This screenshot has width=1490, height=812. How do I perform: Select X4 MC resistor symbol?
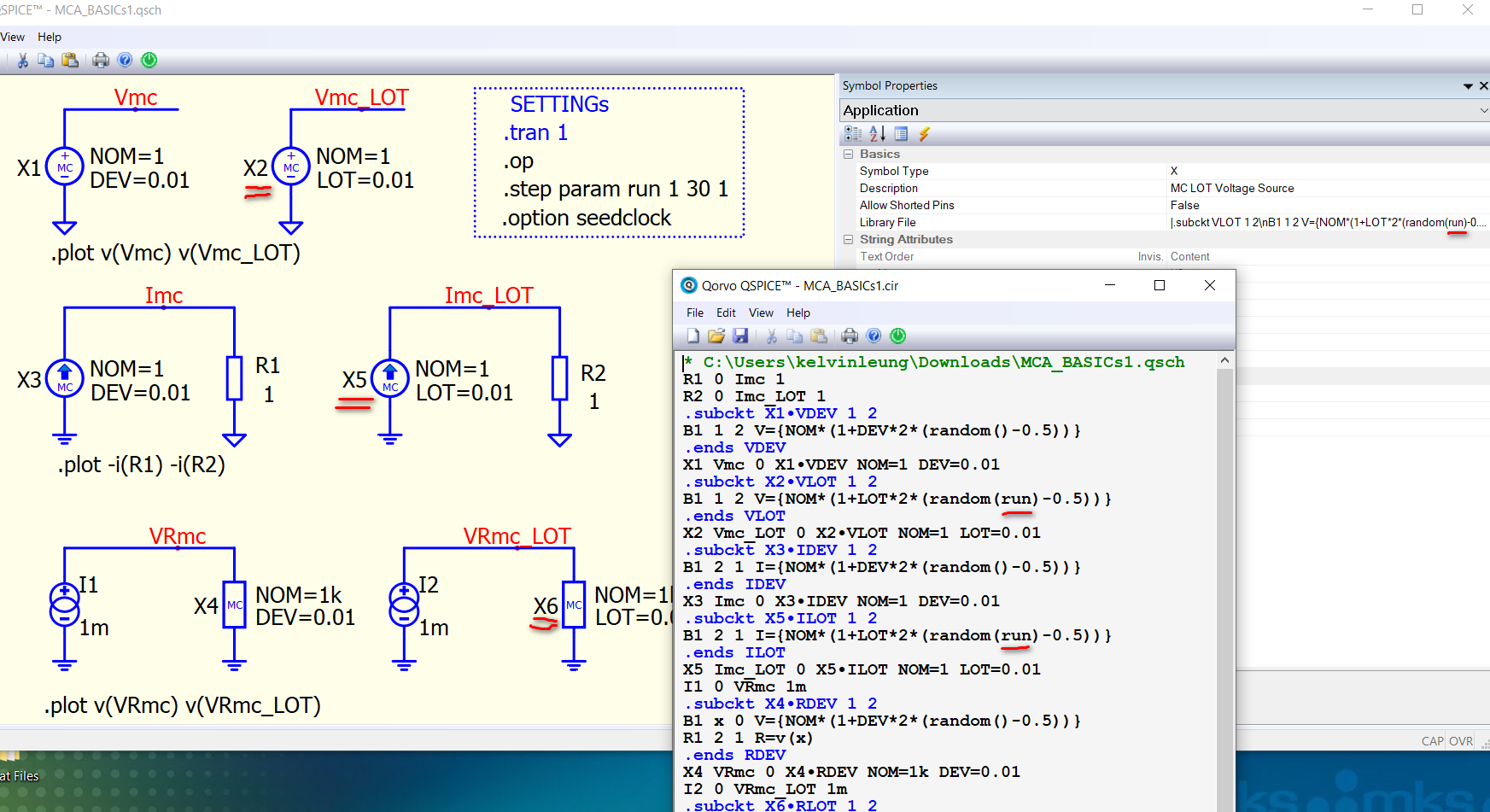(x=234, y=605)
